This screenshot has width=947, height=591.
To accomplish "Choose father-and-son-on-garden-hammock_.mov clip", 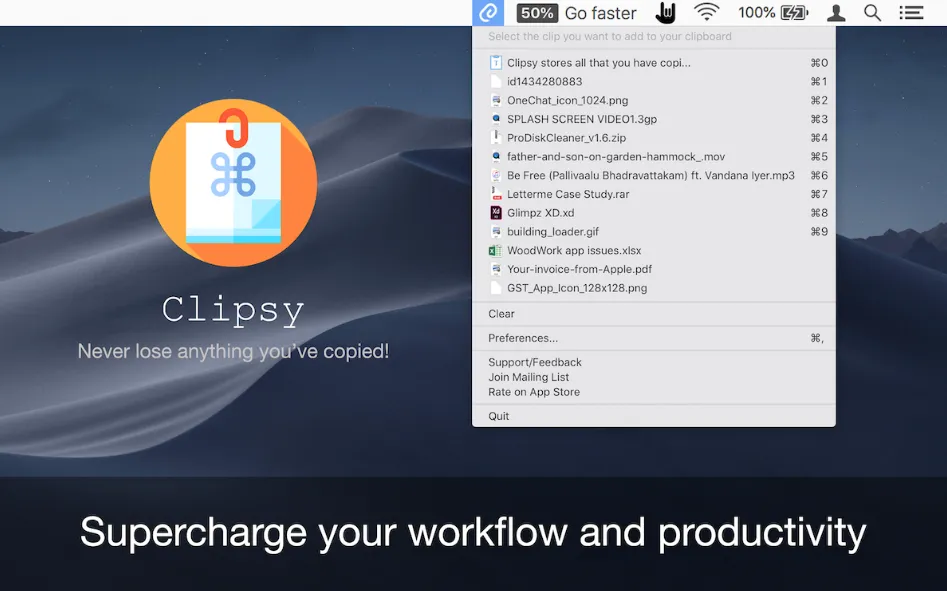I will click(653, 156).
